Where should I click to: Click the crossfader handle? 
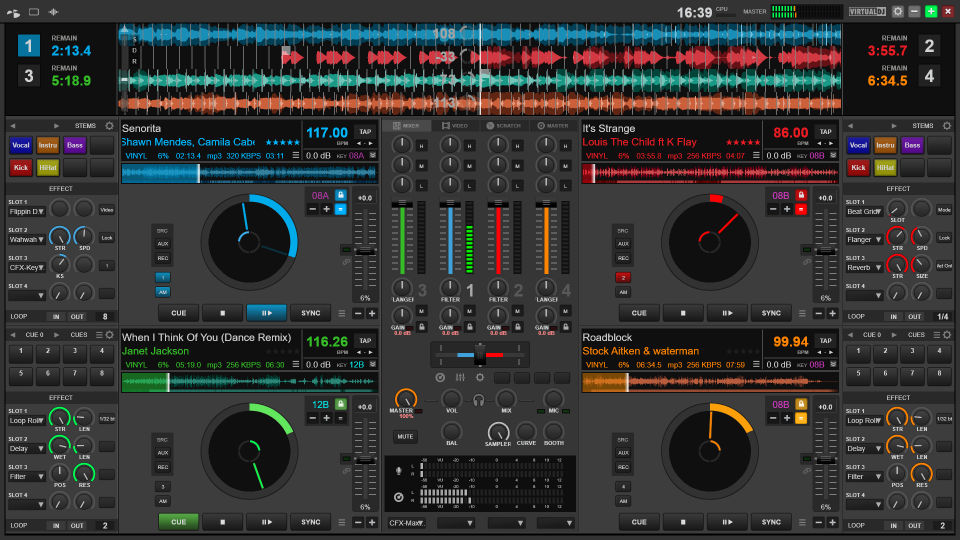480,353
